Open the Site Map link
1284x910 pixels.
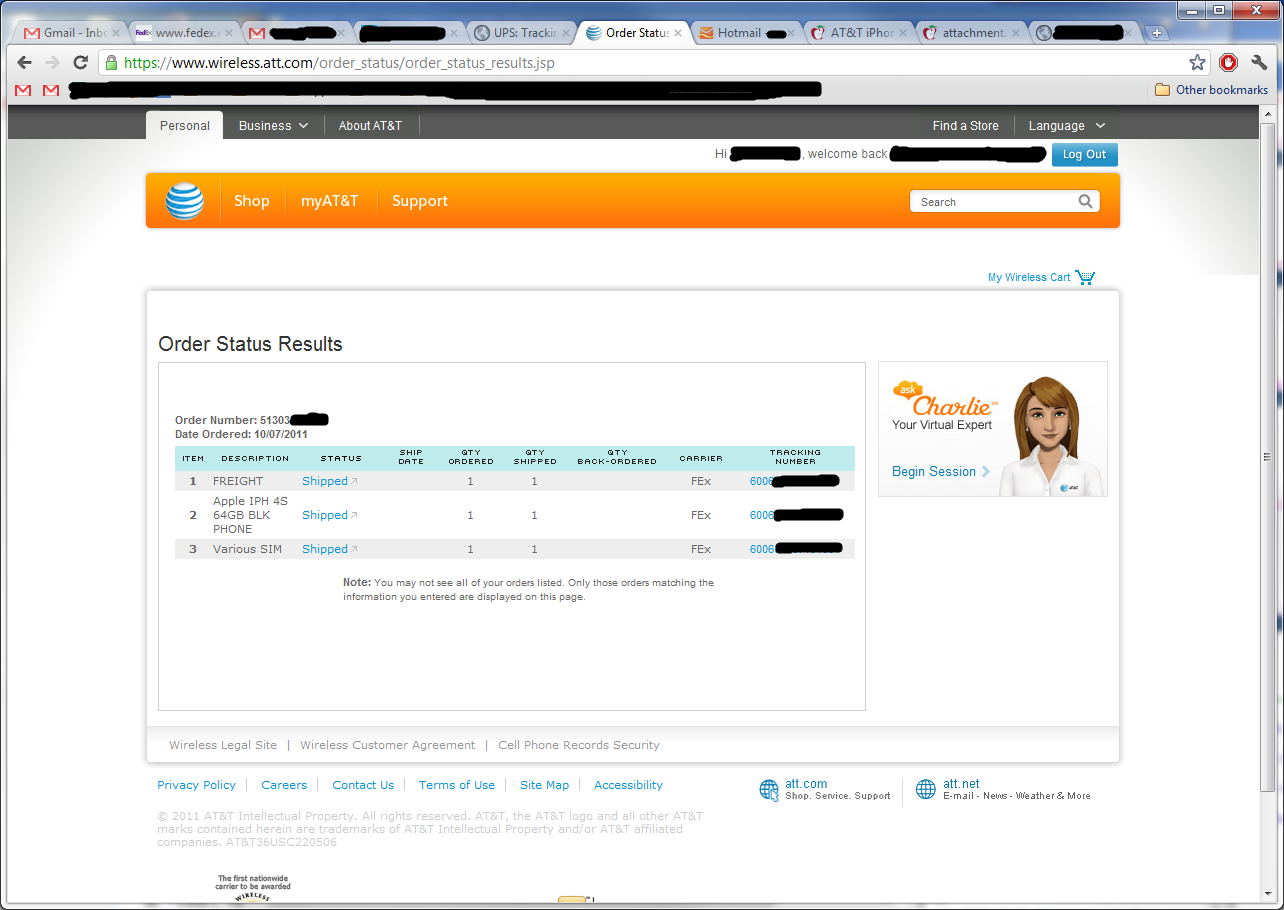[544, 785]
